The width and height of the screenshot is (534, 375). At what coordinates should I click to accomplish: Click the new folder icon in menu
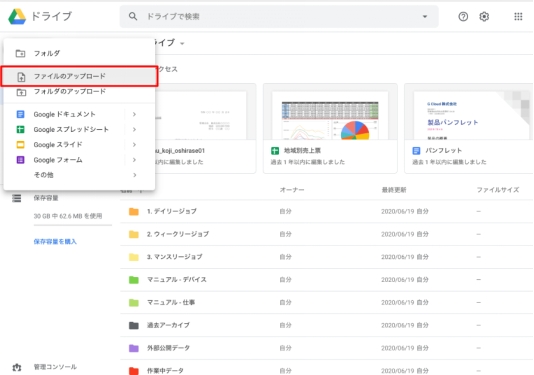[20, 53]
